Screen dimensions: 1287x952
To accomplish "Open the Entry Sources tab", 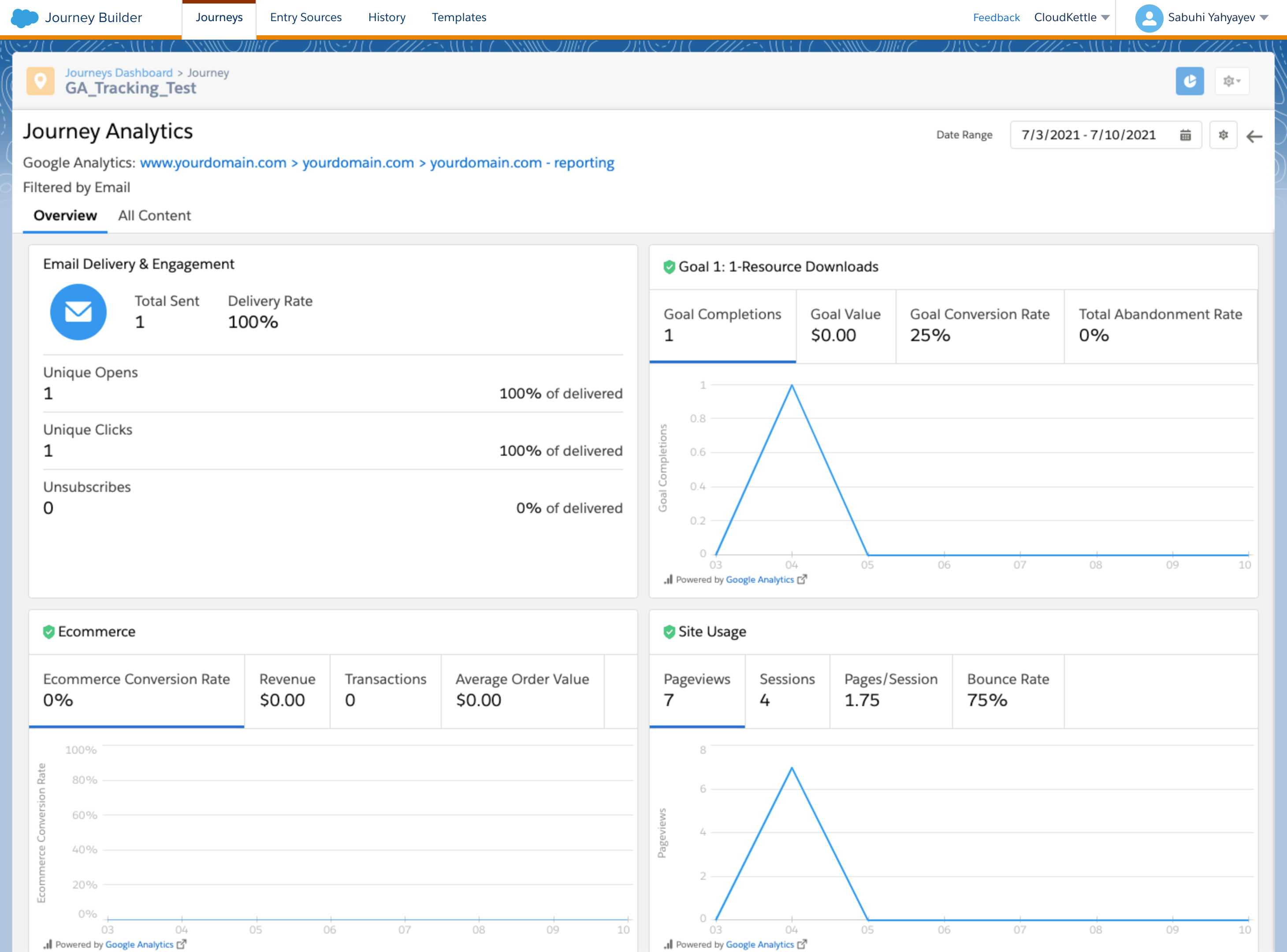I will [x=305, y=18].
